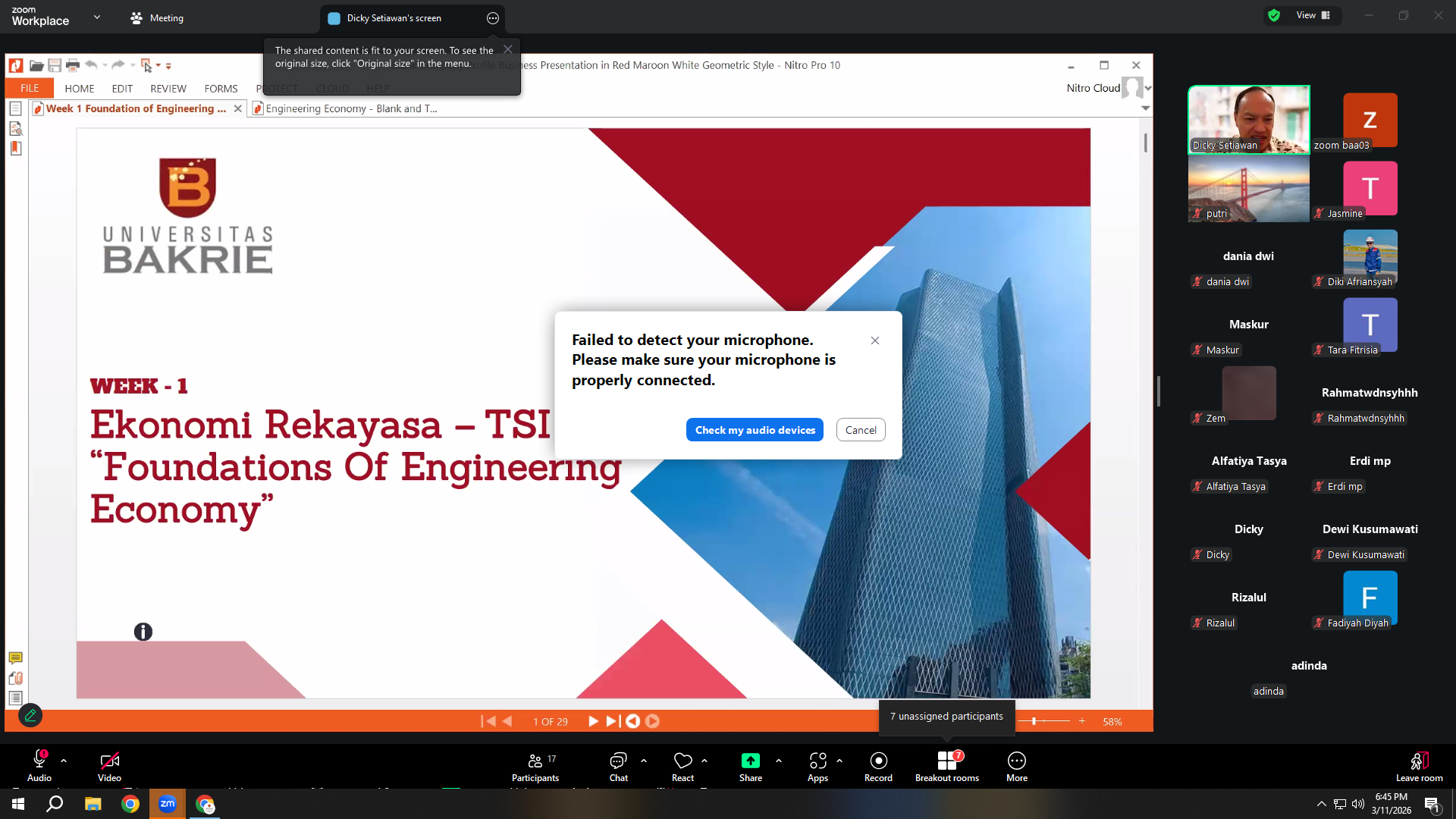Image resolution: width=1456 pixels, height=819 pixels.
Task: Expand chat options arrow next to Chat
Action: click(644, 760)
